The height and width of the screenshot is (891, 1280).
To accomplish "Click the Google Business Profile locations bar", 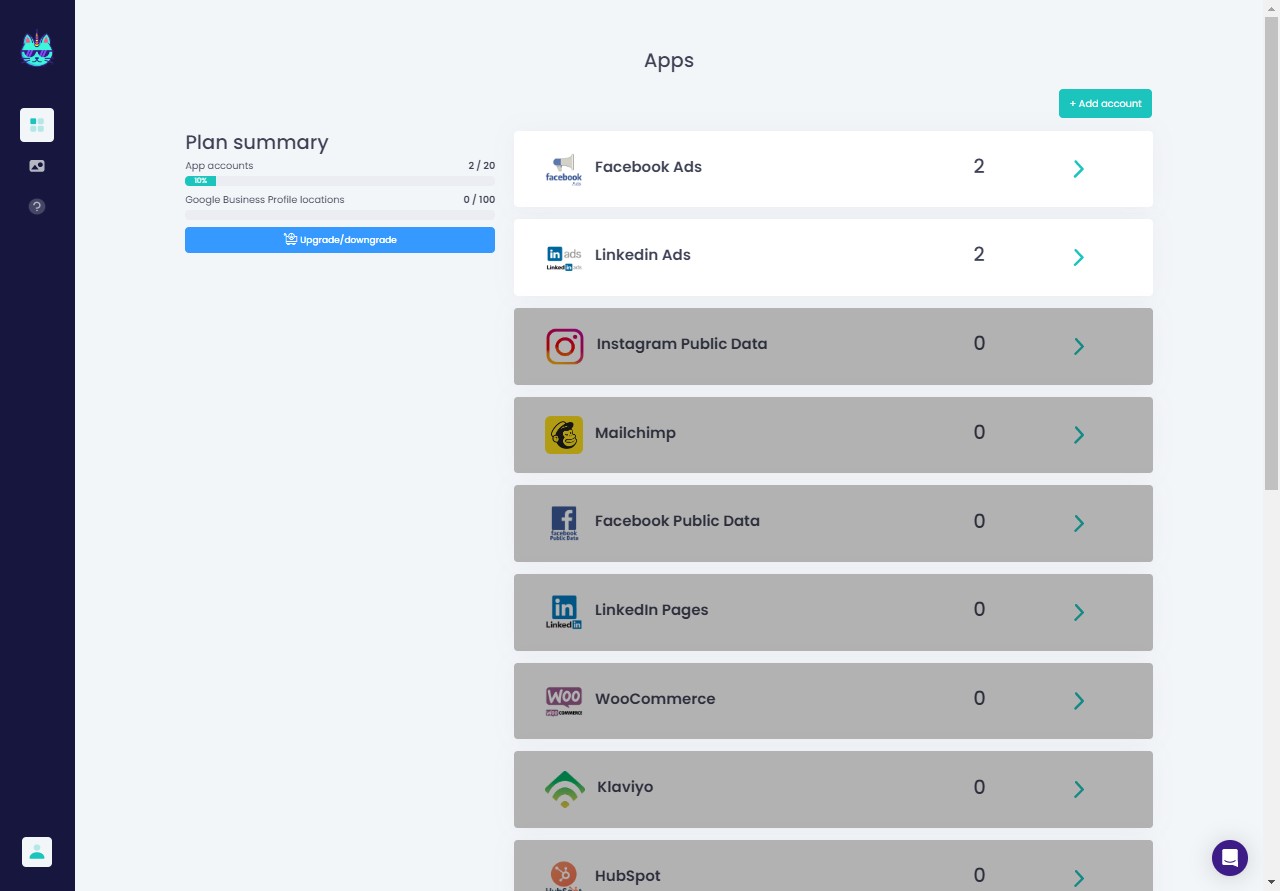I will (x=340, y=215).
